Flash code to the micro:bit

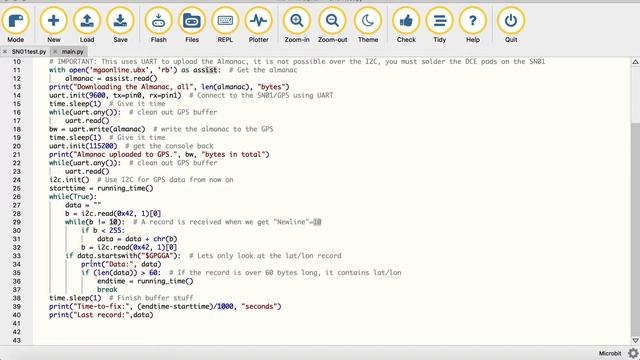pos(158,24)
